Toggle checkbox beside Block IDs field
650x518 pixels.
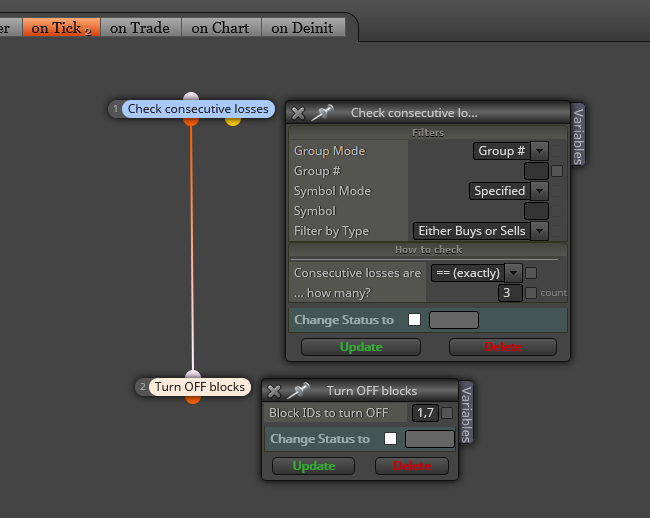tap(447, 413)
